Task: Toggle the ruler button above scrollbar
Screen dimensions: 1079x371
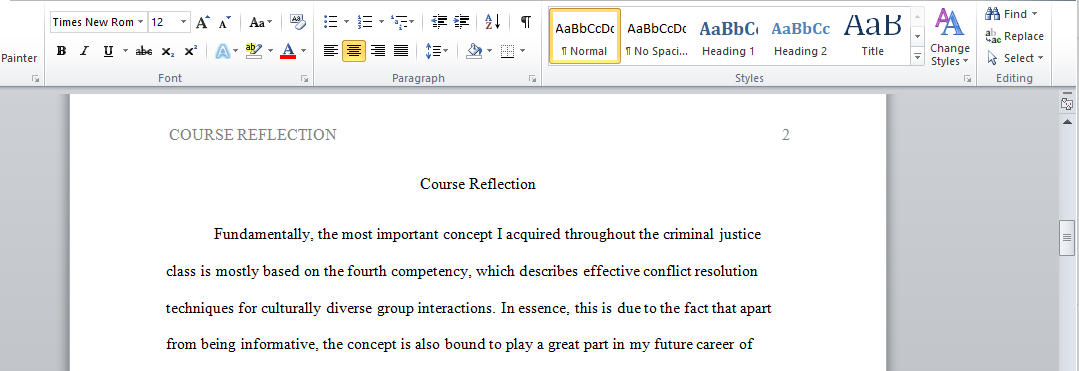Action: click(1067, 104)
